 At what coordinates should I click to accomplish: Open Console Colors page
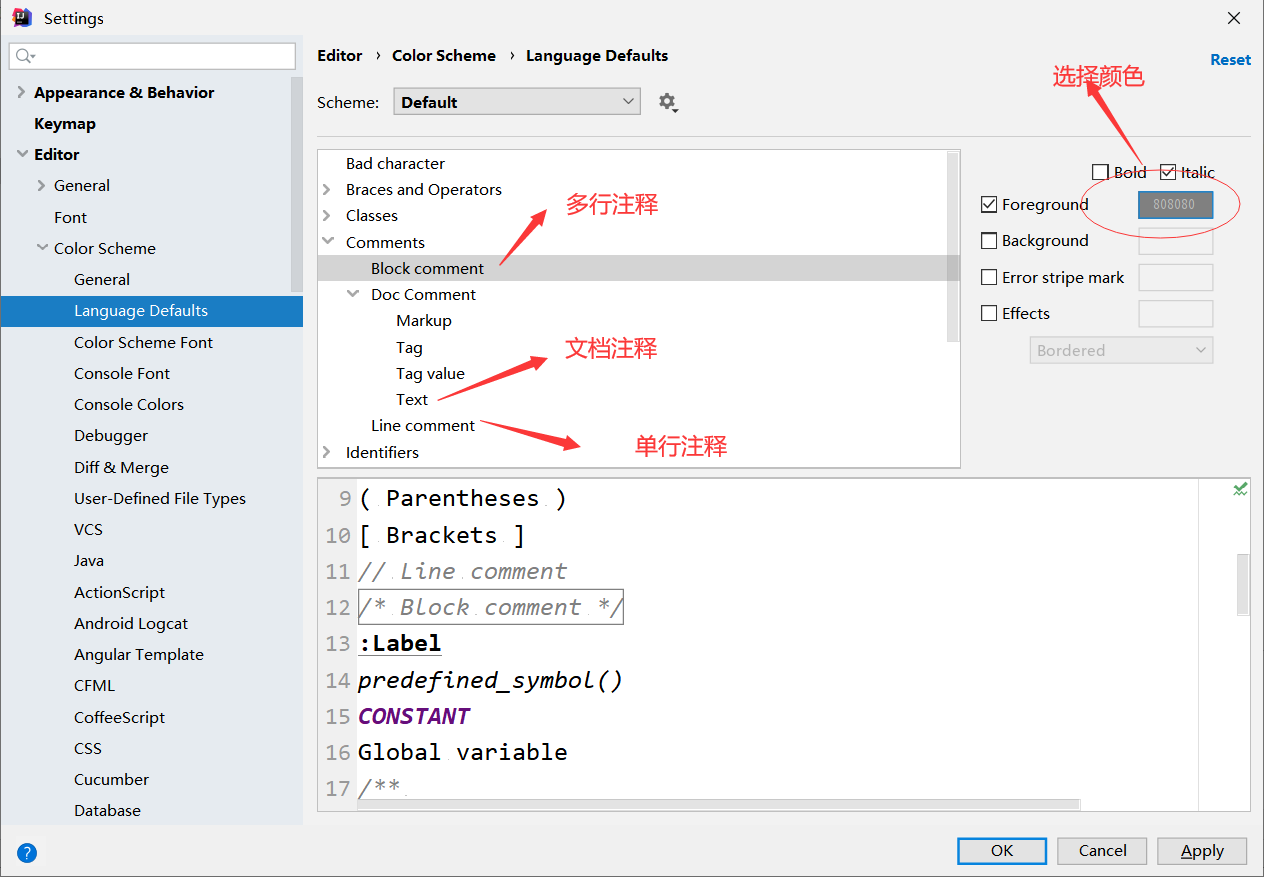129,404
